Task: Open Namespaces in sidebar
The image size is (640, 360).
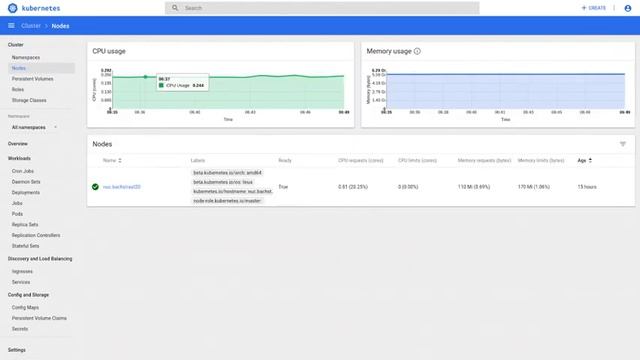Action: [x=26, y=58]
